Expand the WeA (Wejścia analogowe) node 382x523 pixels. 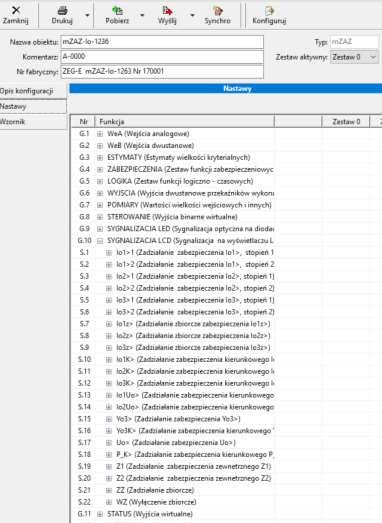100,134
